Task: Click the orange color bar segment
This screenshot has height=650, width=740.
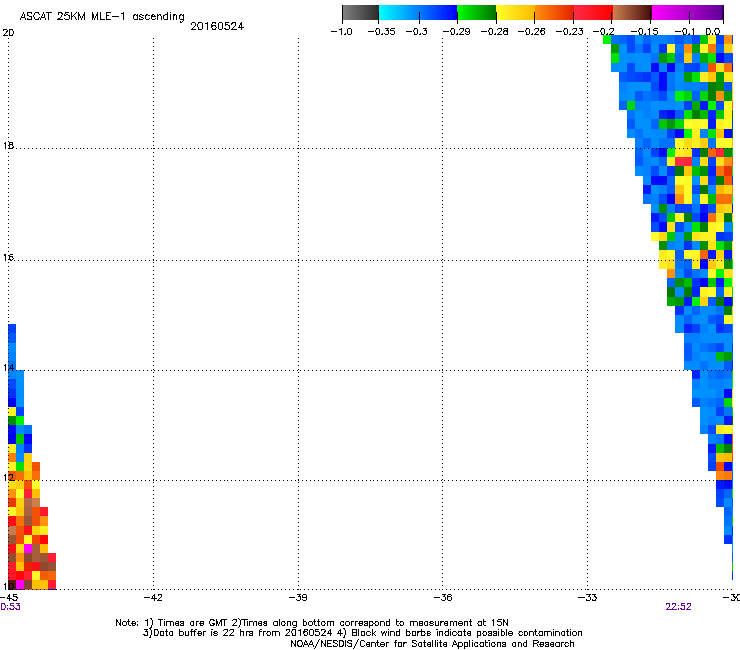Action: pos(554,13)
